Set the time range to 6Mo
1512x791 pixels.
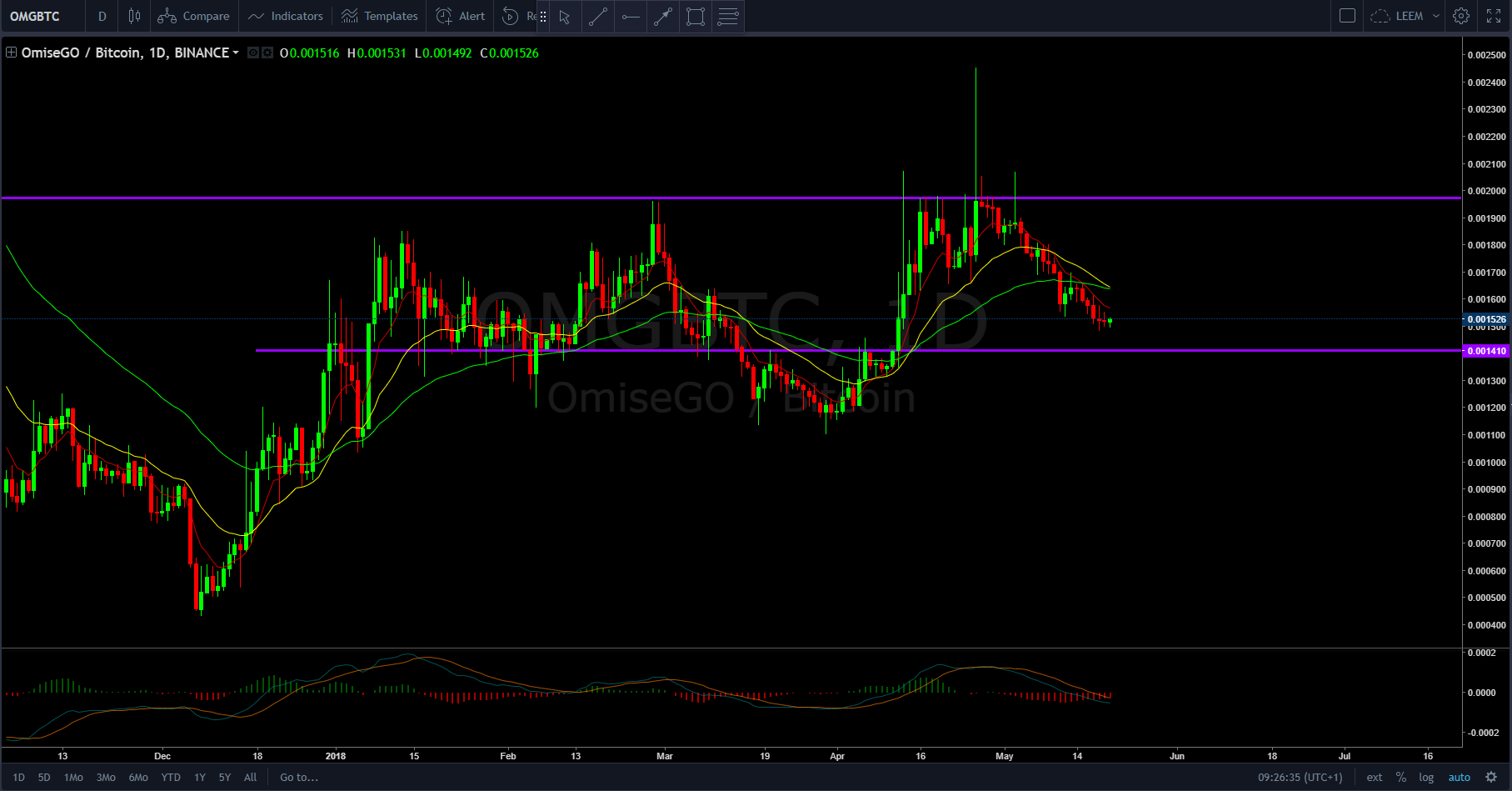tap(138, 777)
